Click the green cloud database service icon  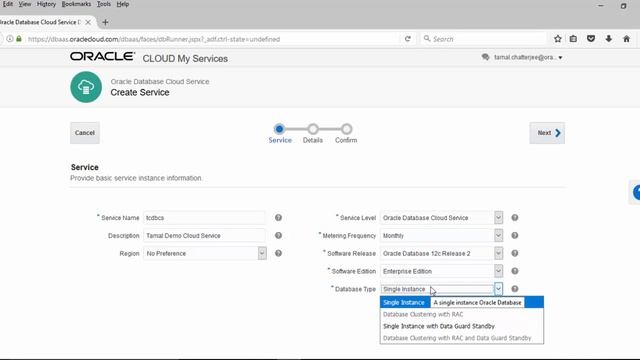(86, 87)
